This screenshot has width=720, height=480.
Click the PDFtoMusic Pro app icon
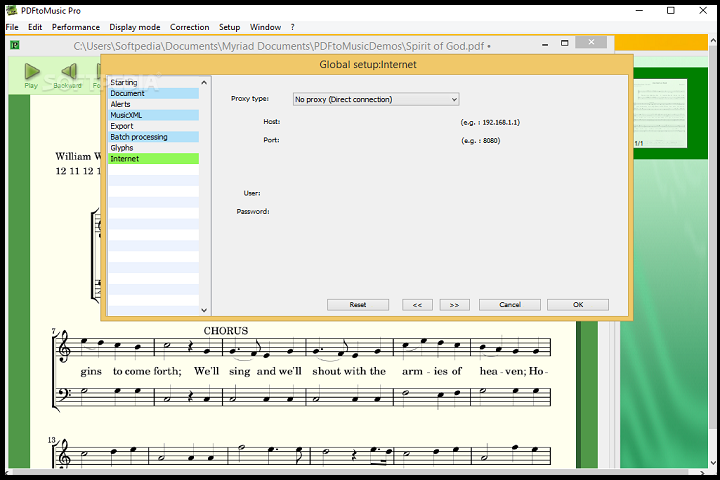point(11,9)
